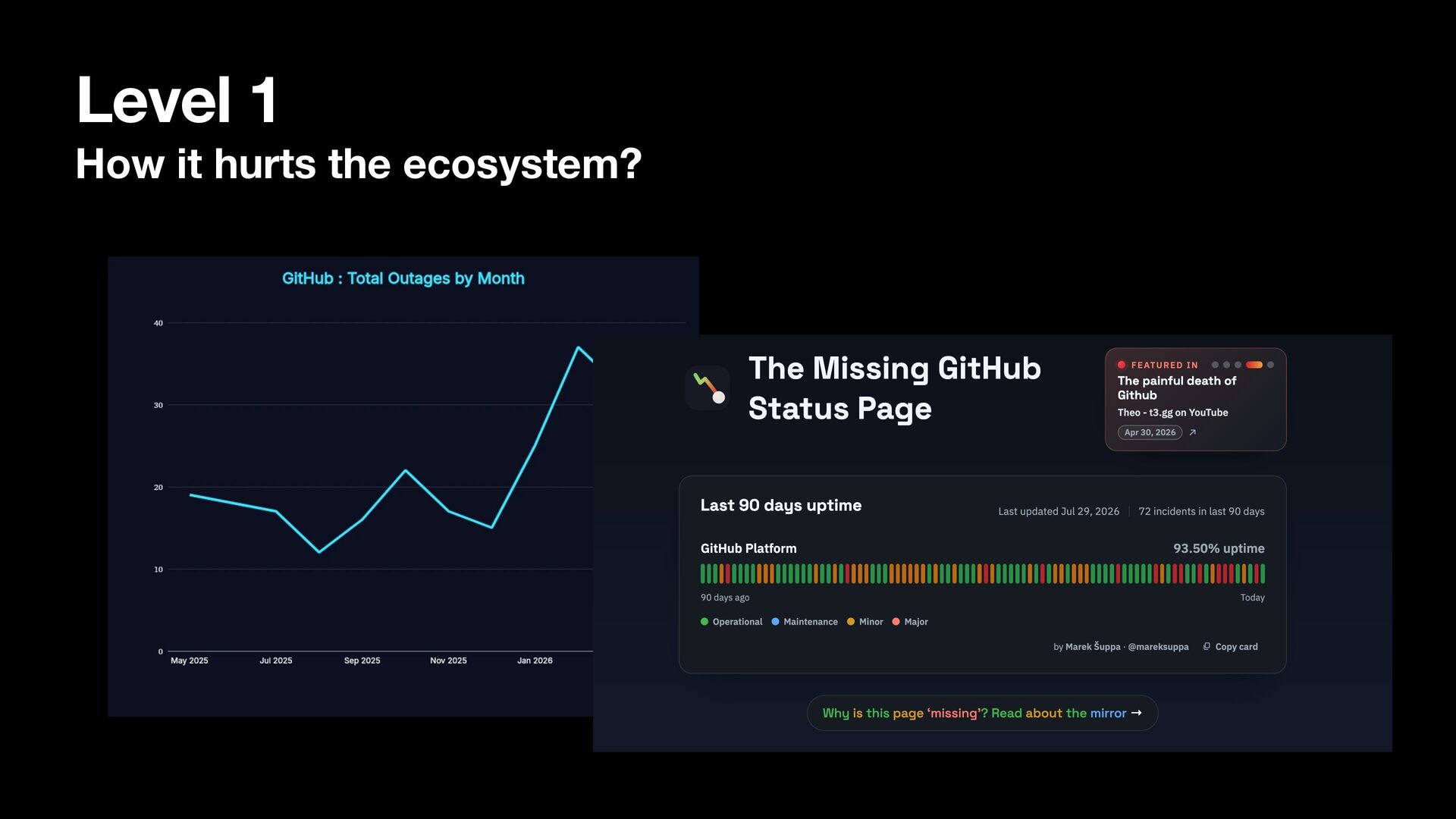
Task: Click the '40' y-axis label
Action: (158, 323)
